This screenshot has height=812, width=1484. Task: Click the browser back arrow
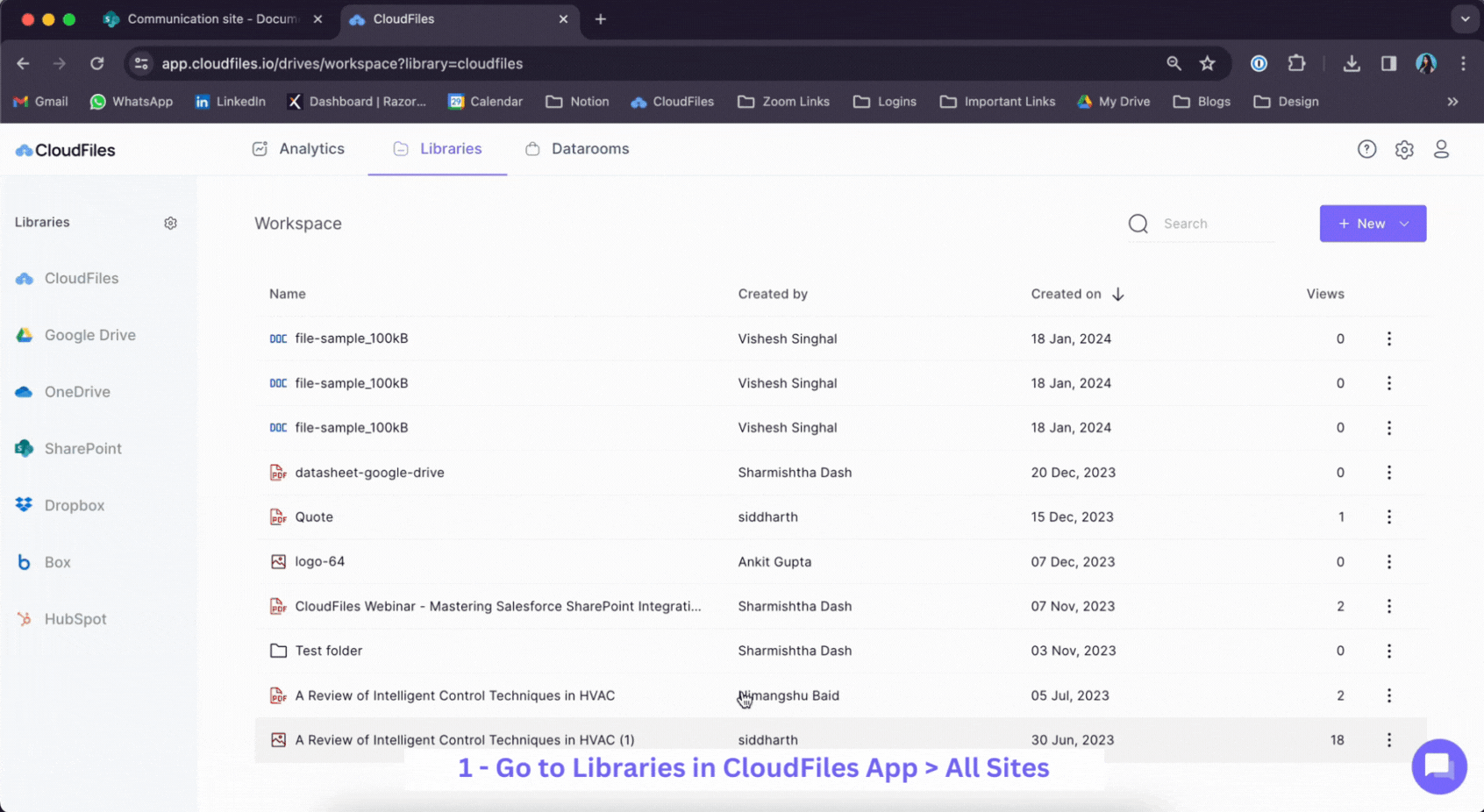(23, 63)
